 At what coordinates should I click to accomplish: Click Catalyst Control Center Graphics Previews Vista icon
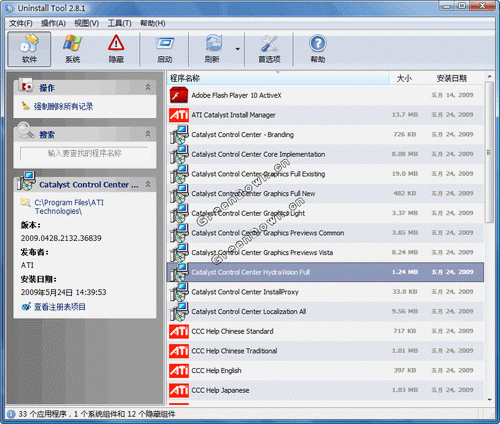(x=179, y=253)
